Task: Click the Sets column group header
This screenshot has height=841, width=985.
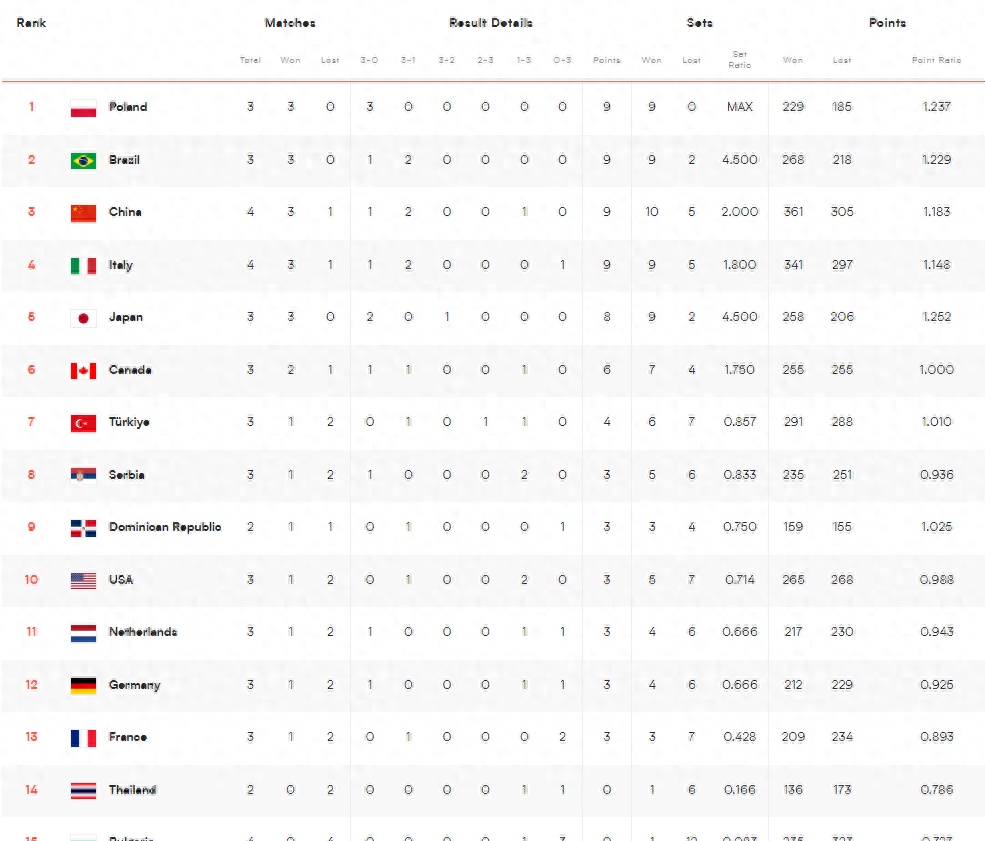Action: point(699,23)
